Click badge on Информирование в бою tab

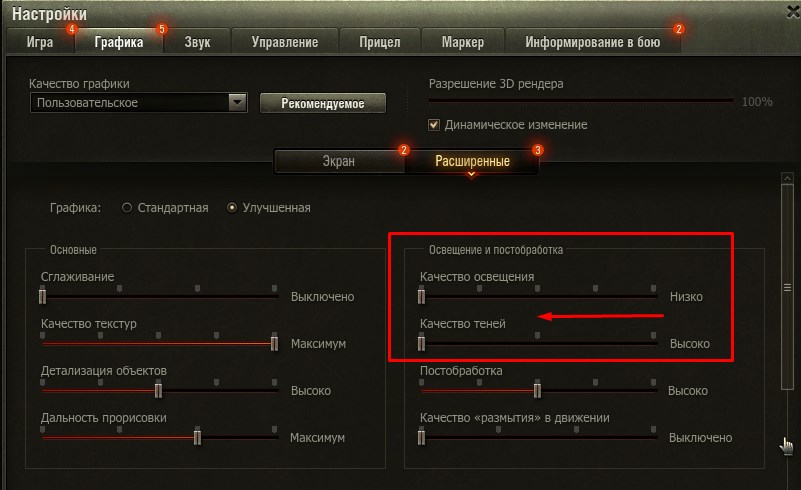click(678, 29)
